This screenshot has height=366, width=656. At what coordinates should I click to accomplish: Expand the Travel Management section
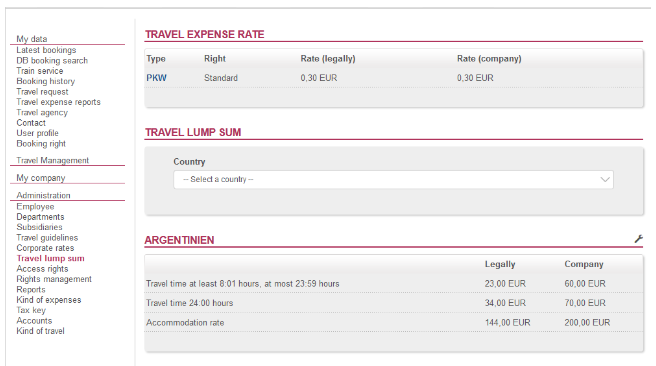(53, 160)
